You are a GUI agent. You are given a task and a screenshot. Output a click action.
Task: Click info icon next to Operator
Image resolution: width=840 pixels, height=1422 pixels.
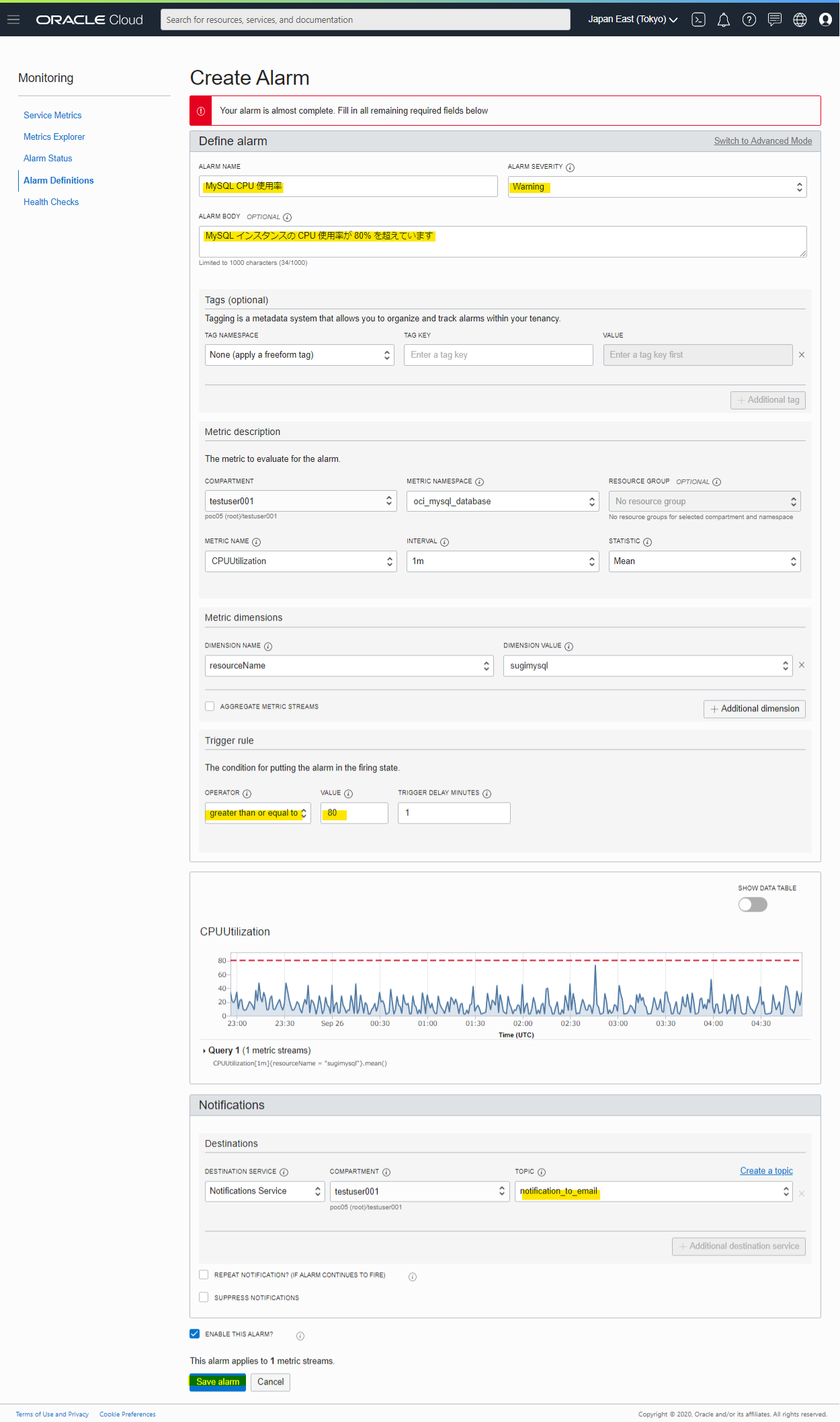[x=247, y=794]
